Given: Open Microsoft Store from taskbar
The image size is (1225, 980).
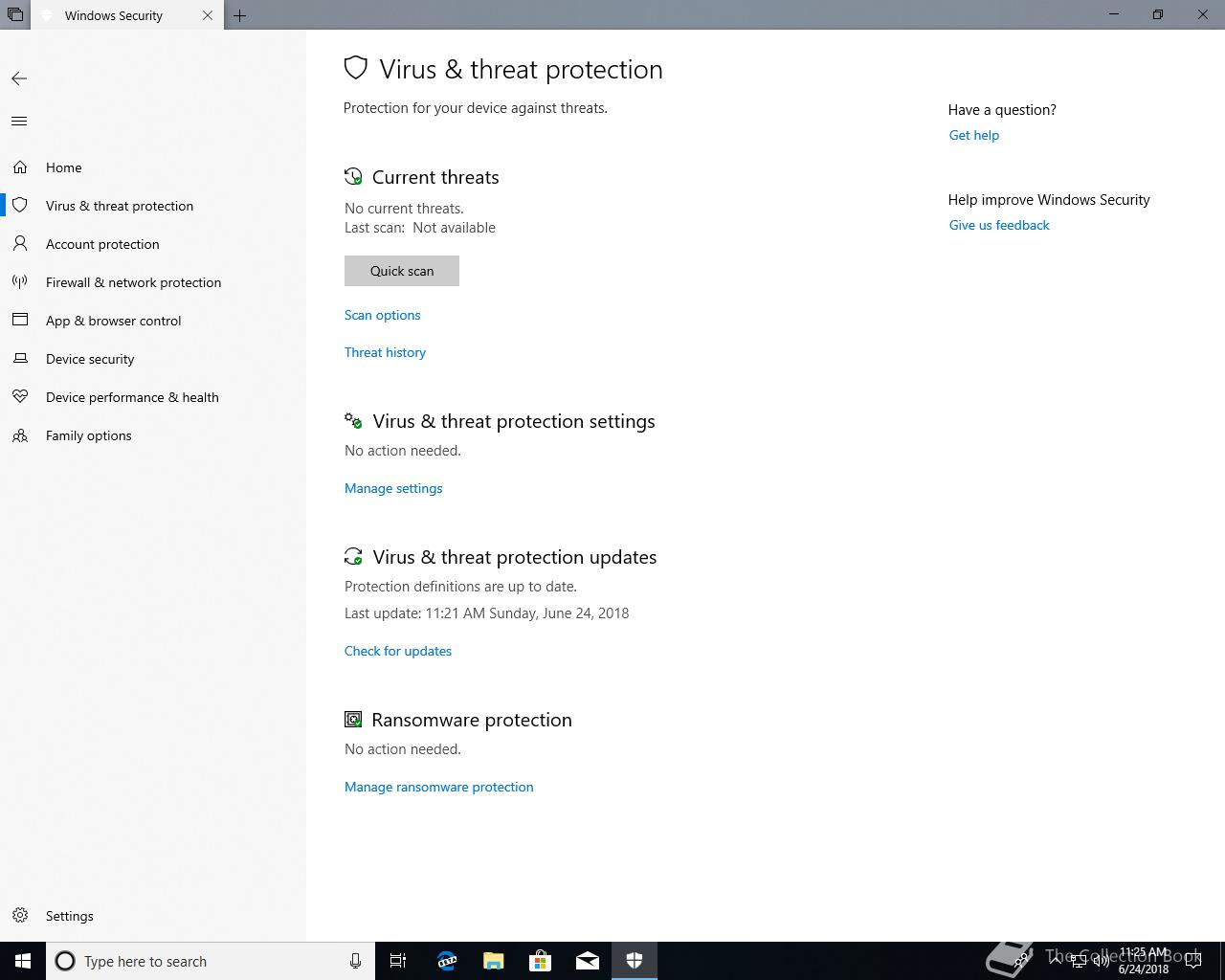Looking at the screenshot, I should pyautogui.click(x=540, y=961).
